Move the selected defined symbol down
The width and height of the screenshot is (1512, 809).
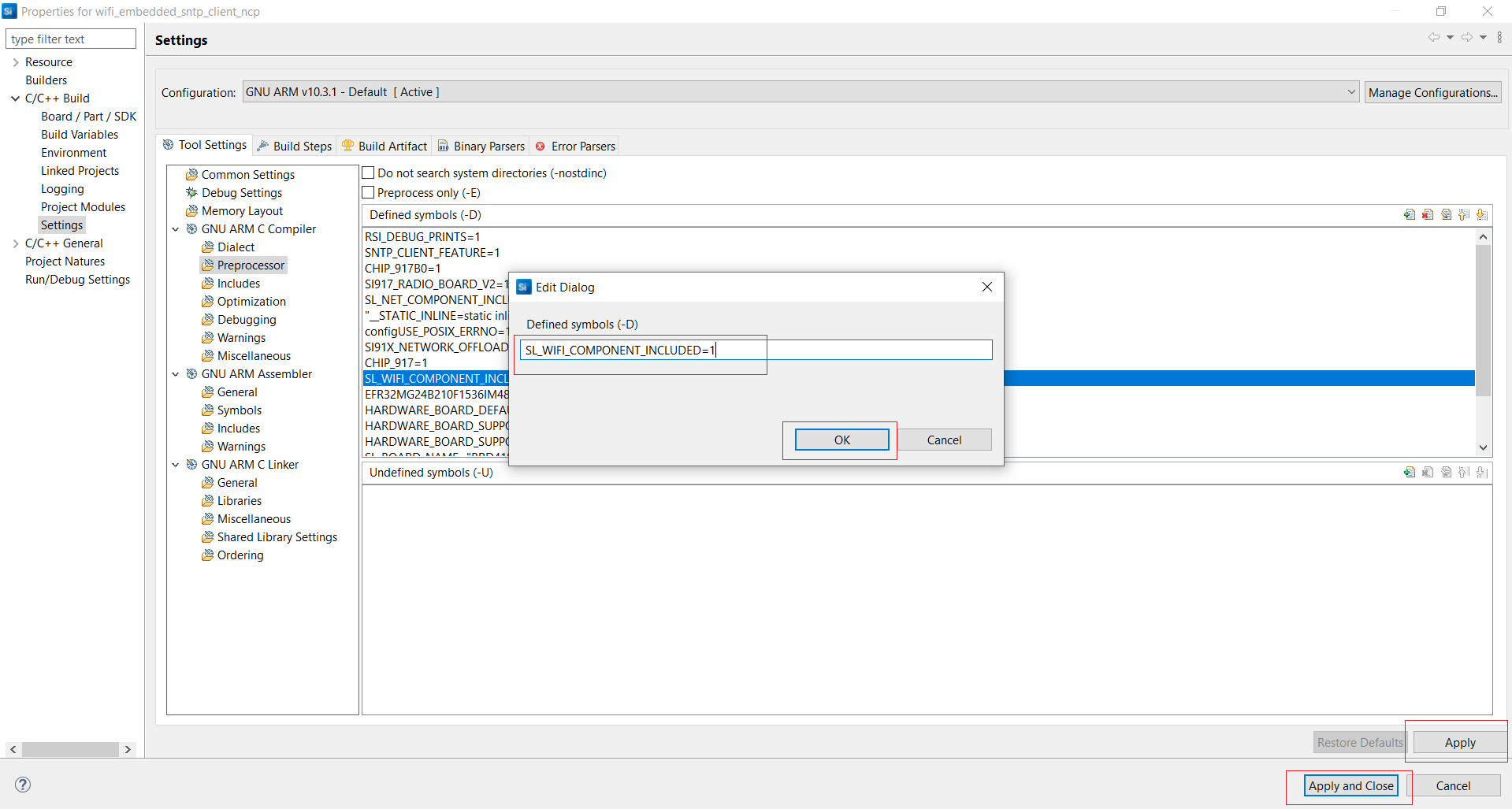point(1482,214)
